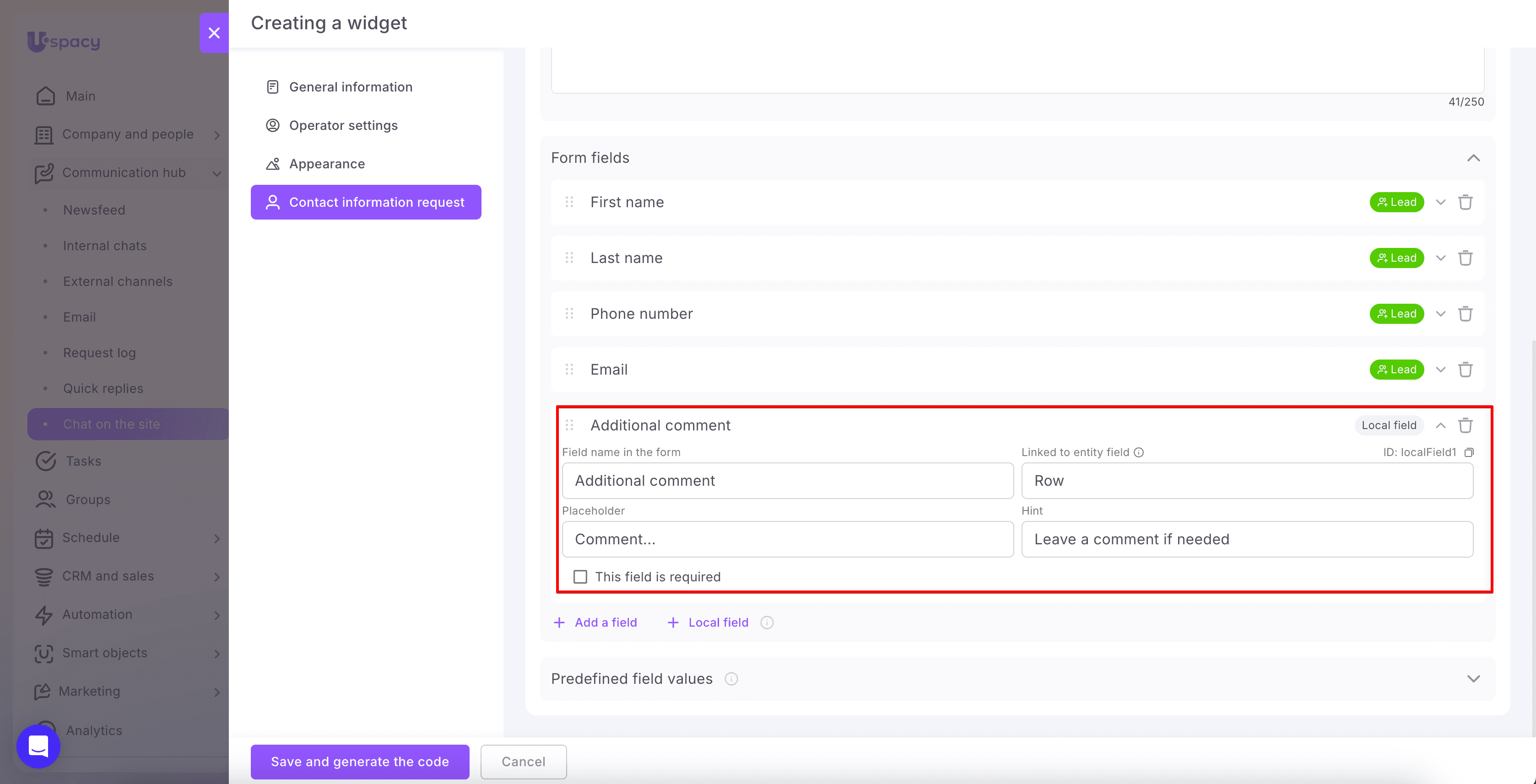Expand the Smart objects menu
This screenshot has height=784, width=1536.
217,654
